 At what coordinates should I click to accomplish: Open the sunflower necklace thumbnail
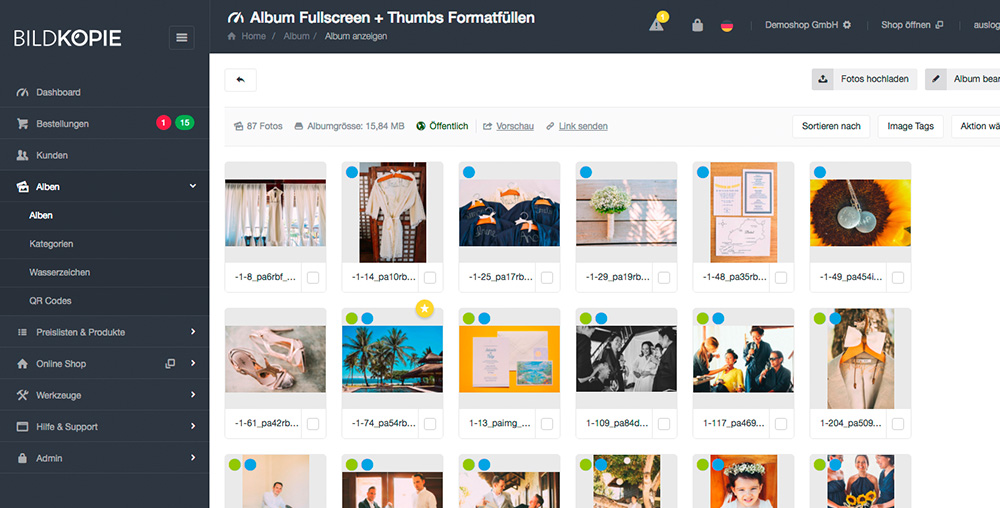point(860,213)
